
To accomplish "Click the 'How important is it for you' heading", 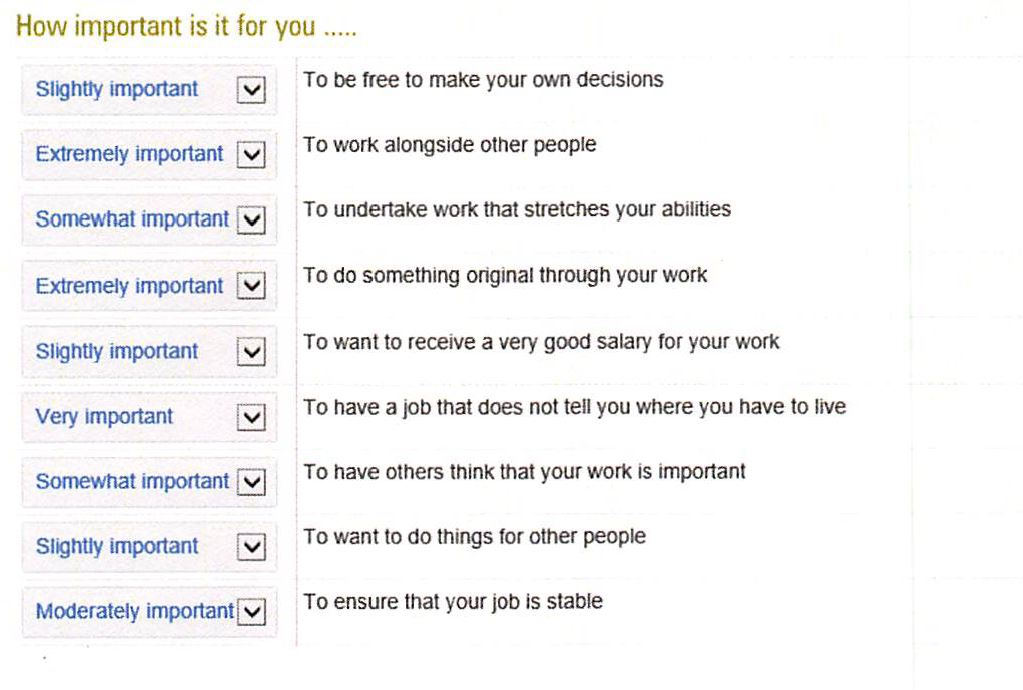I will pos(187,27).
